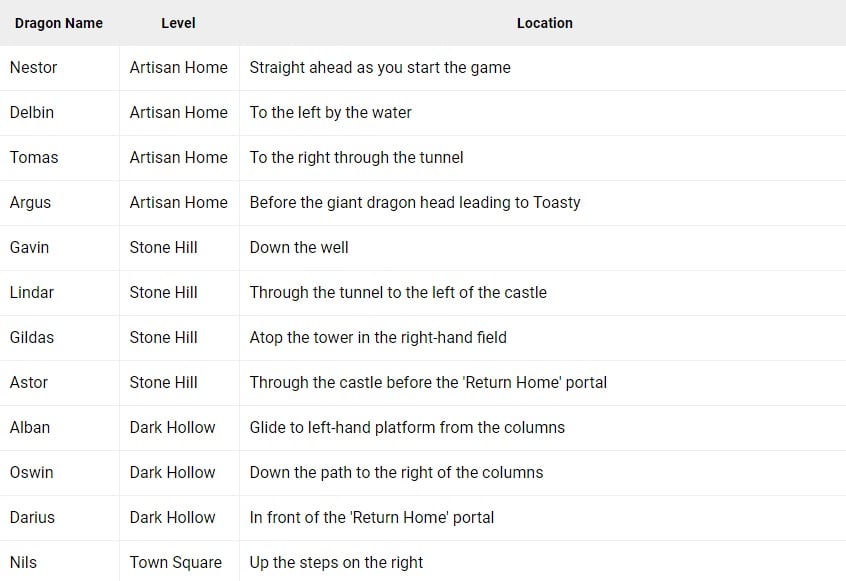This screenshot has height=581, width=846.
Task: Select the Nestor dragon name cell
Action: tap(34, 68)
